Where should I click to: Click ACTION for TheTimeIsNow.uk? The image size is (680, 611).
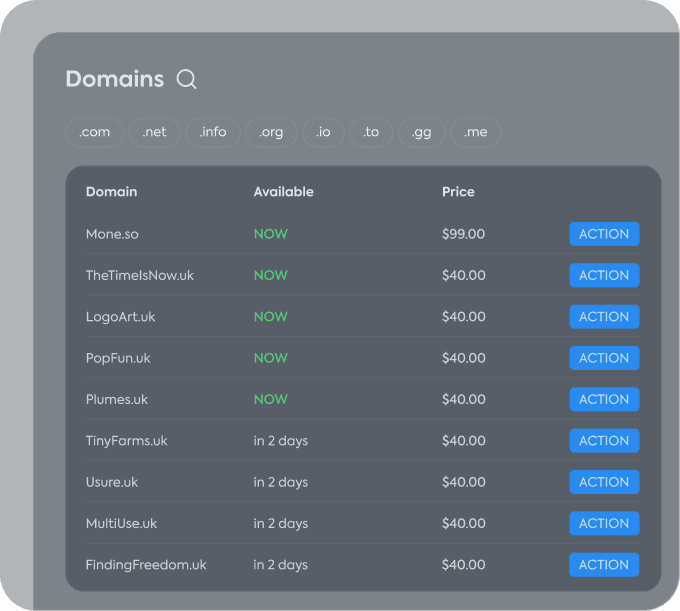604,275
